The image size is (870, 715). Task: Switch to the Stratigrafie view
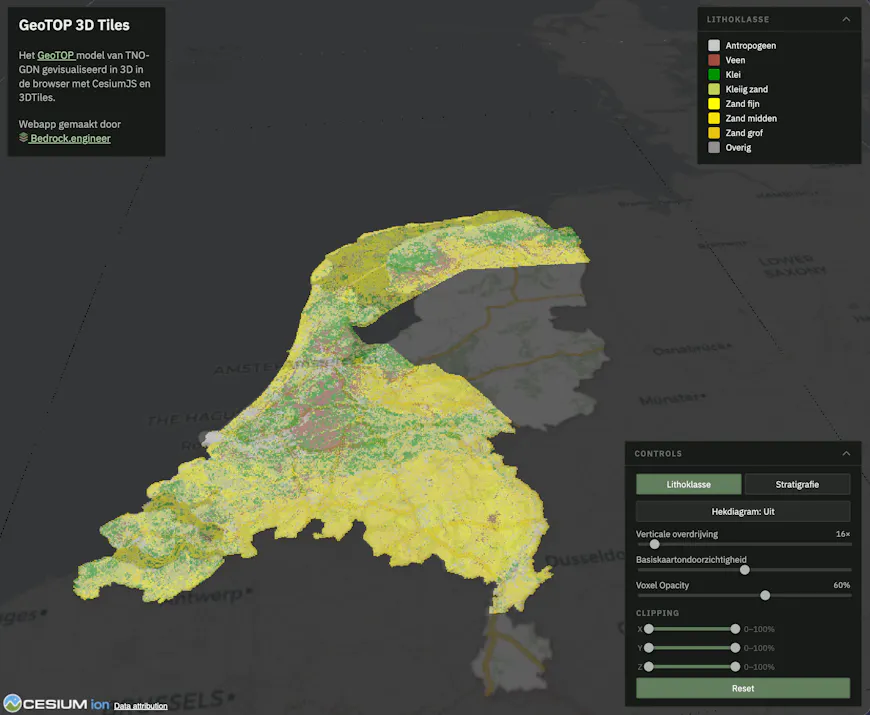(x=797, y=483)
